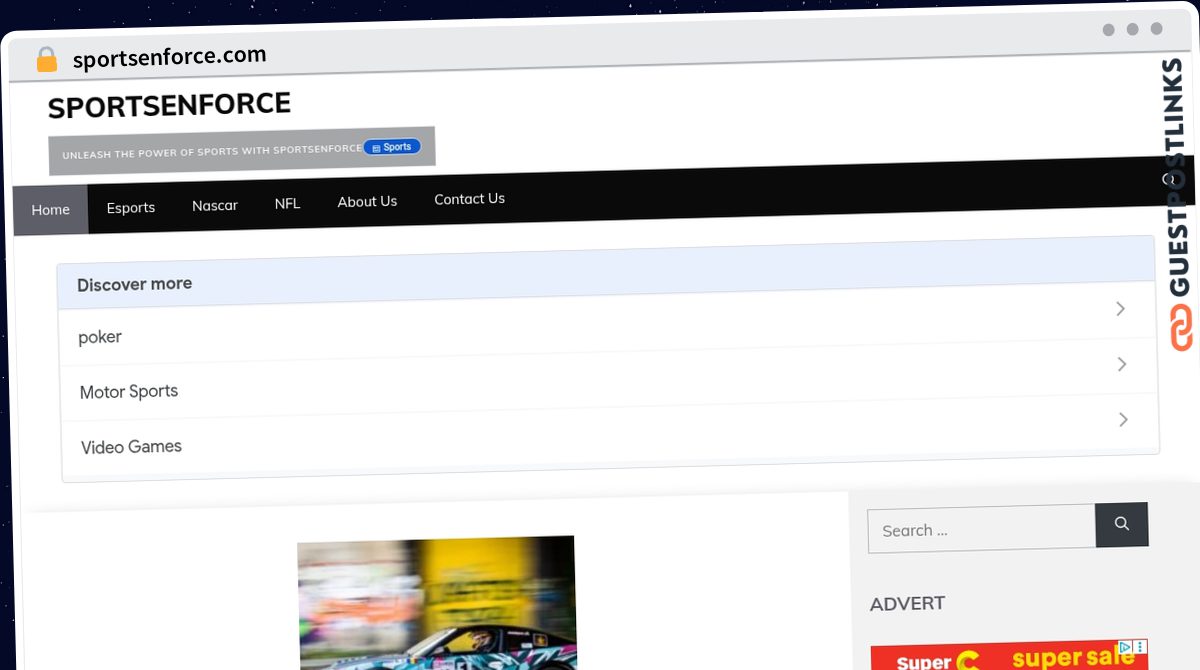
Task: Click the Search input field
Action: 982,528
